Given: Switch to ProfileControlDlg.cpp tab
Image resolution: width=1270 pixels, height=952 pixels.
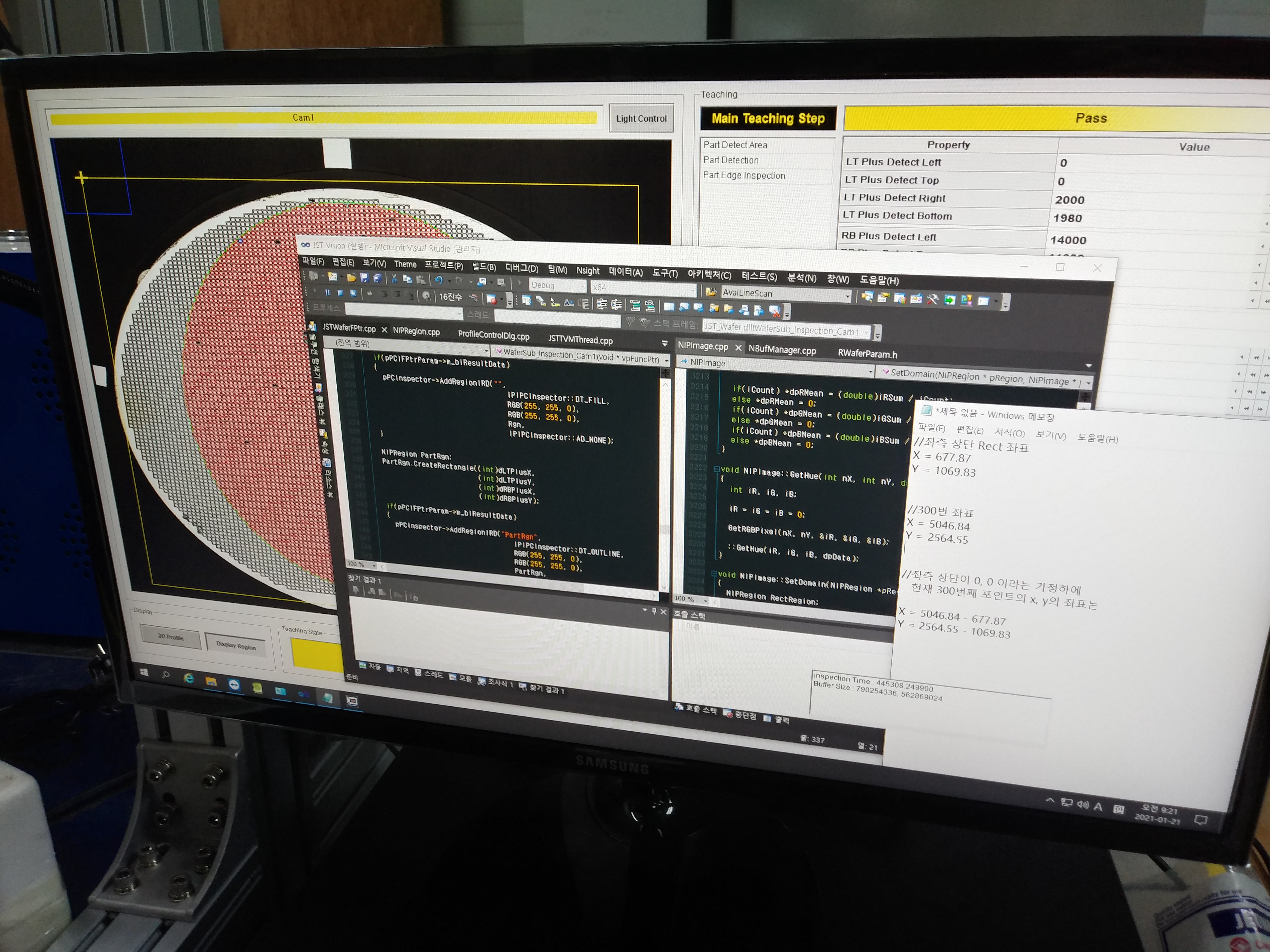Looking at the screenshot, I should point(494,335).
